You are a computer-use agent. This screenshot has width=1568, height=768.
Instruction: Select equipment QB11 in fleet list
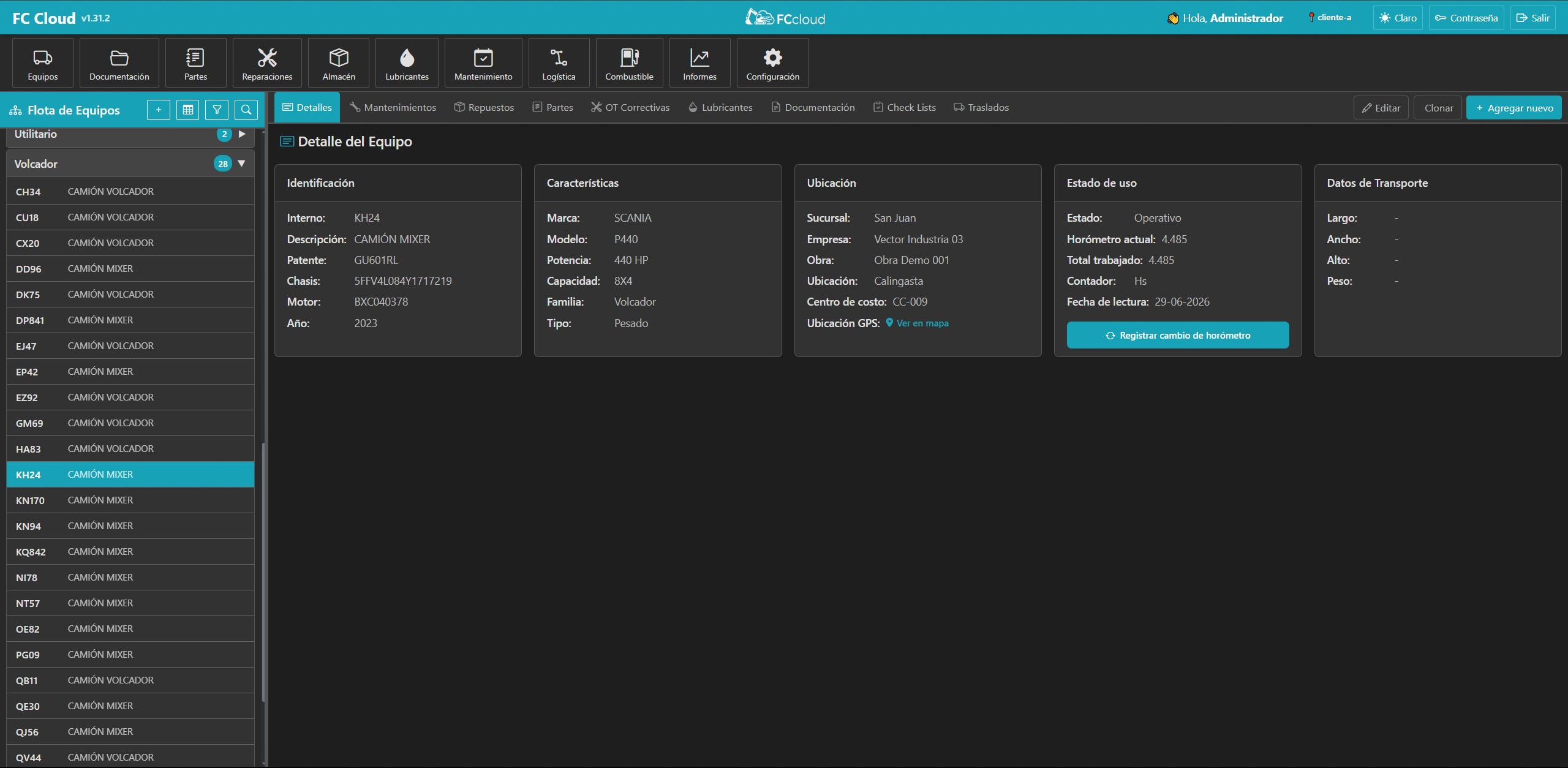130,680
